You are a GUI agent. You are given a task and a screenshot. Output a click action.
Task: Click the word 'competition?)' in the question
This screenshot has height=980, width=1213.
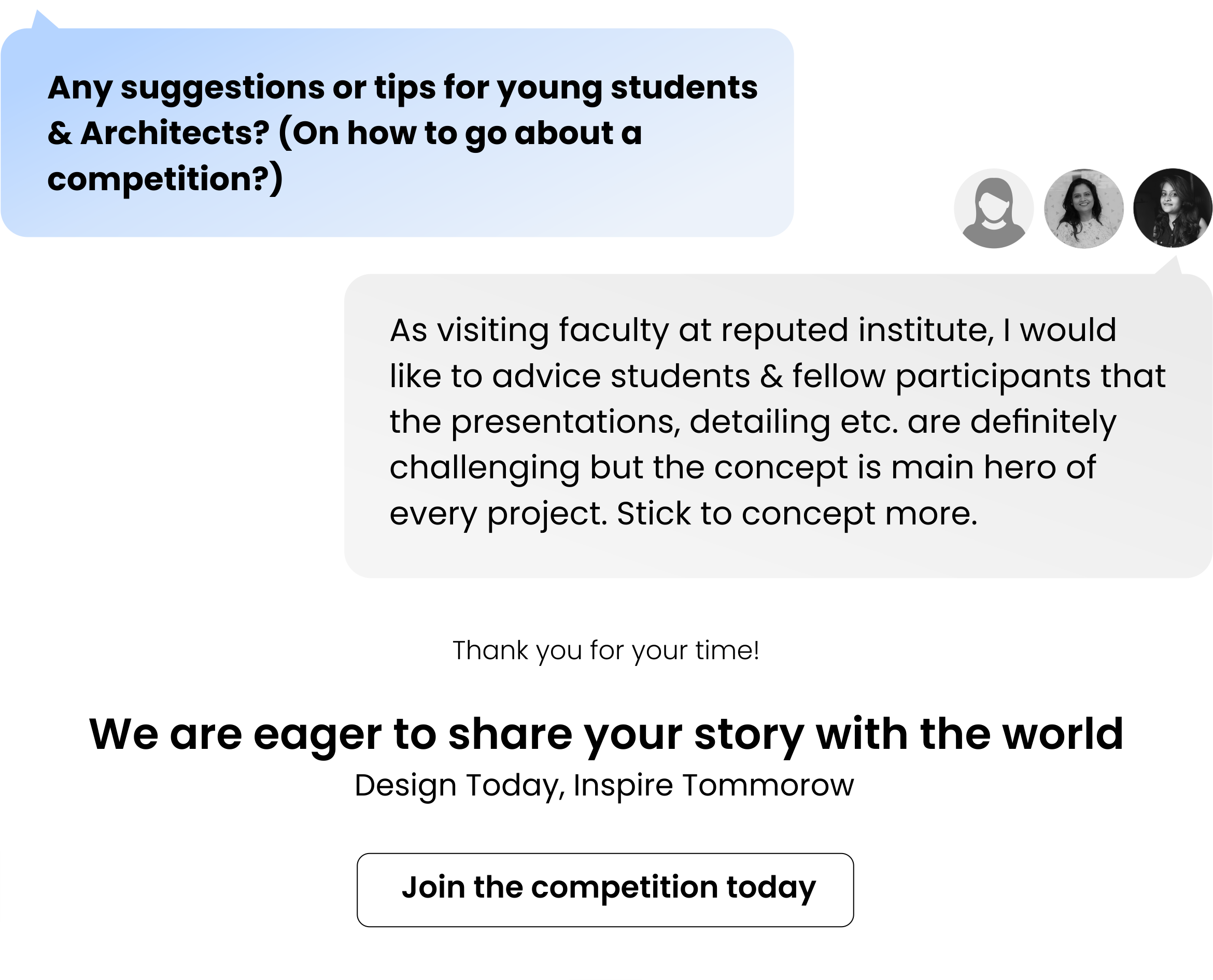pyautogui.click(x=165, y=179)
